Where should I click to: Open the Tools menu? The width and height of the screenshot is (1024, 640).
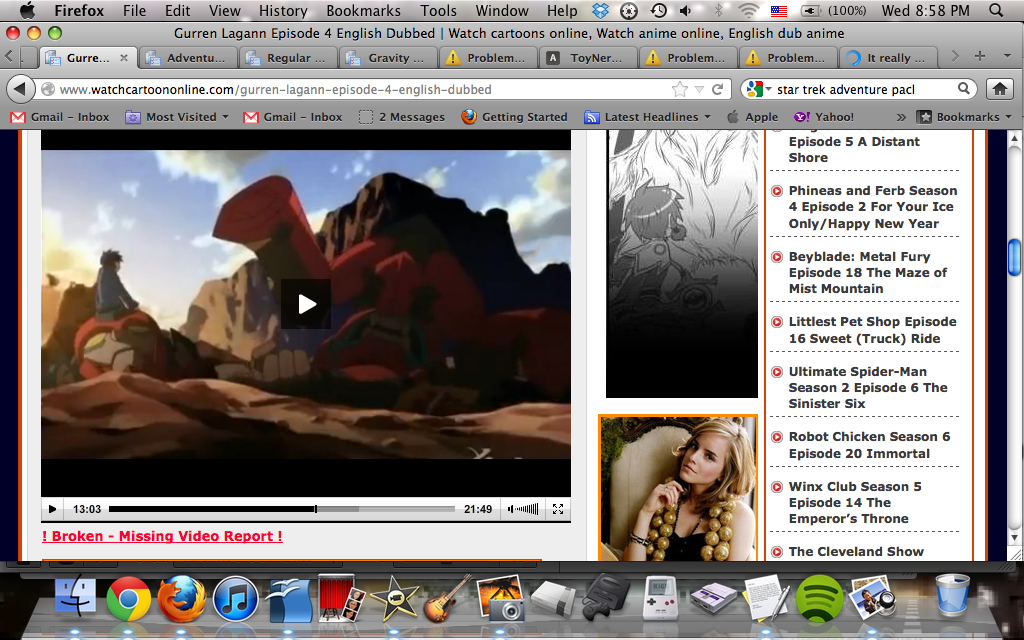tap(438, 10)
